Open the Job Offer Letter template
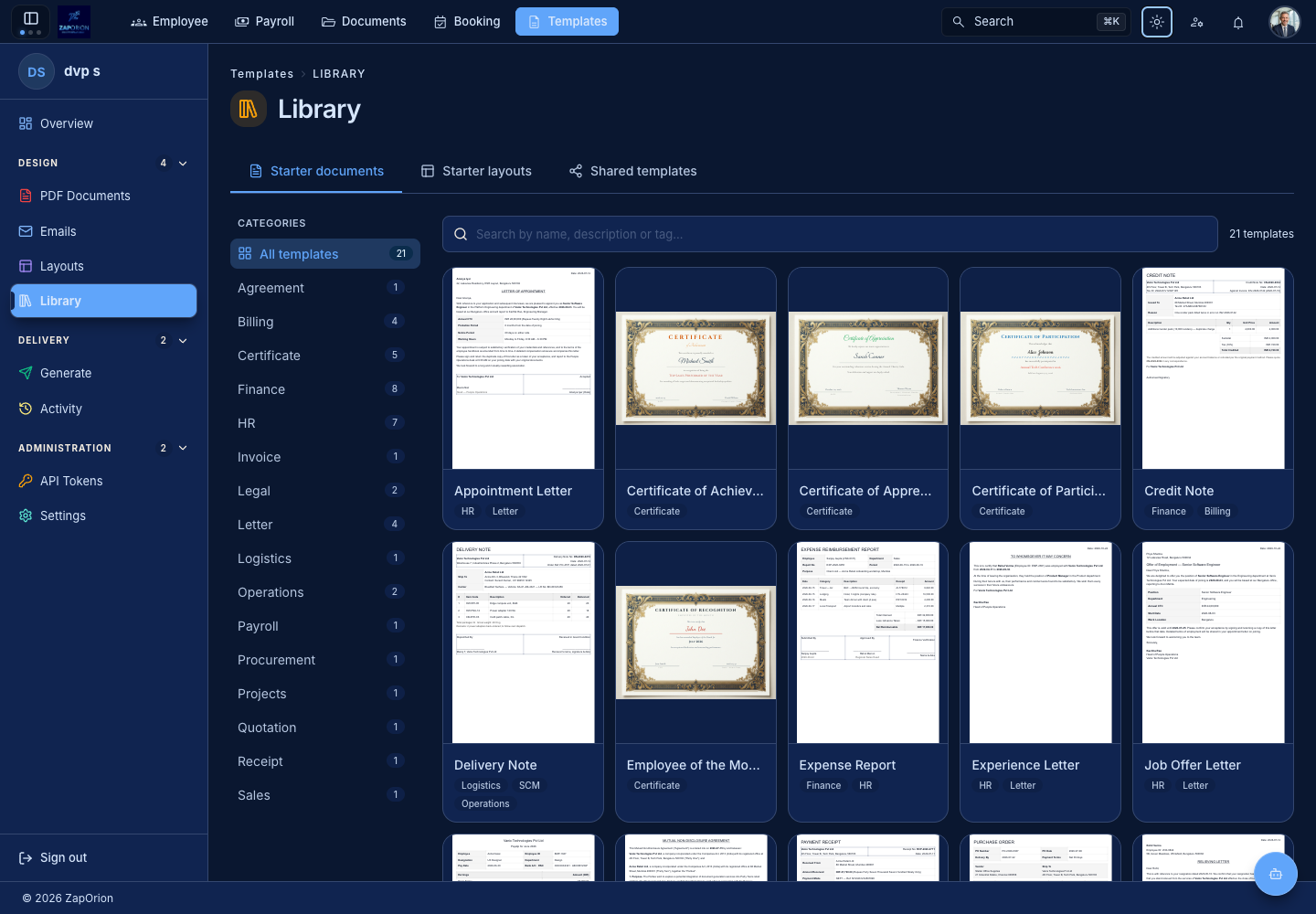Viewport: 1316px width, 914px height. (x=1213, y=682)
